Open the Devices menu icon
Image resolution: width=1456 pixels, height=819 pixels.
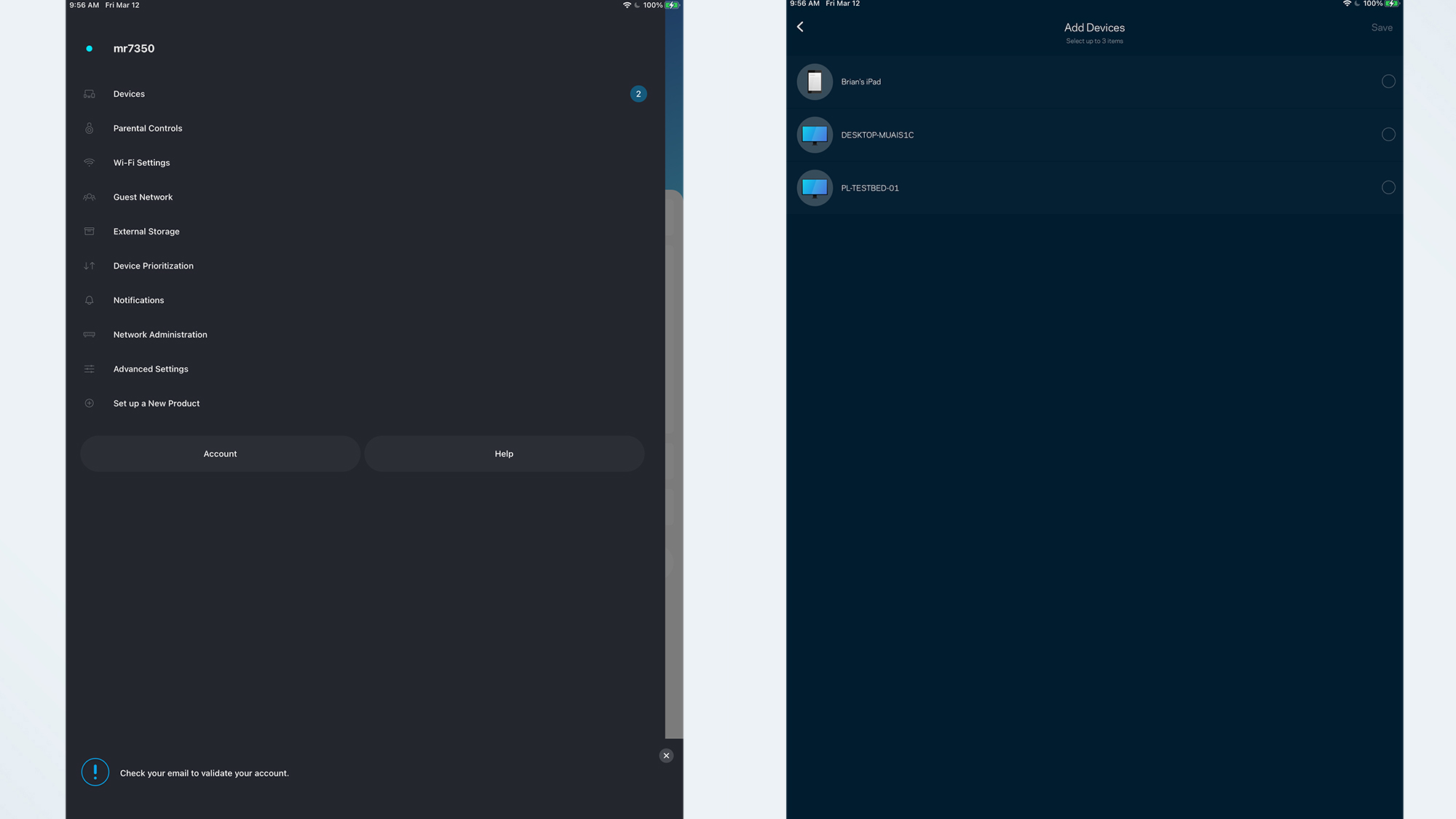click(89, 94)
